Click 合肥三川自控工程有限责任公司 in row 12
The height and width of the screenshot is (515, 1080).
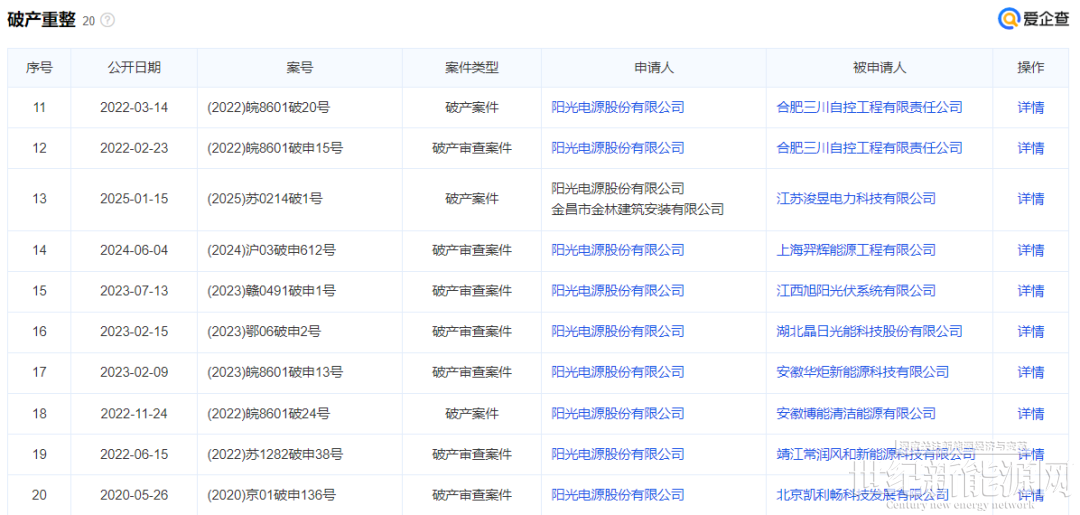[869, 148]
